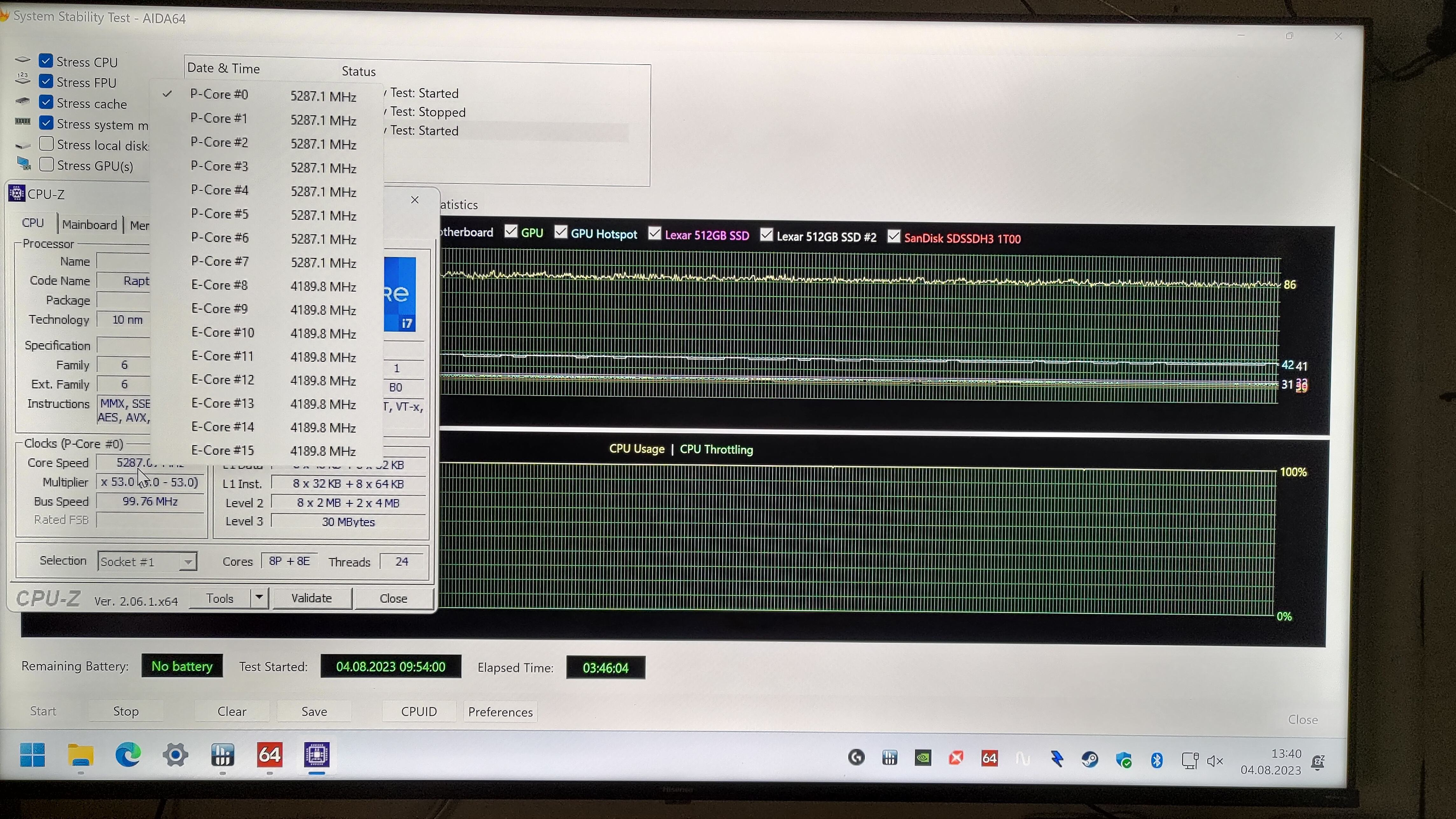
Task: Open the CPUID panel button
Action: coord(419,711)
